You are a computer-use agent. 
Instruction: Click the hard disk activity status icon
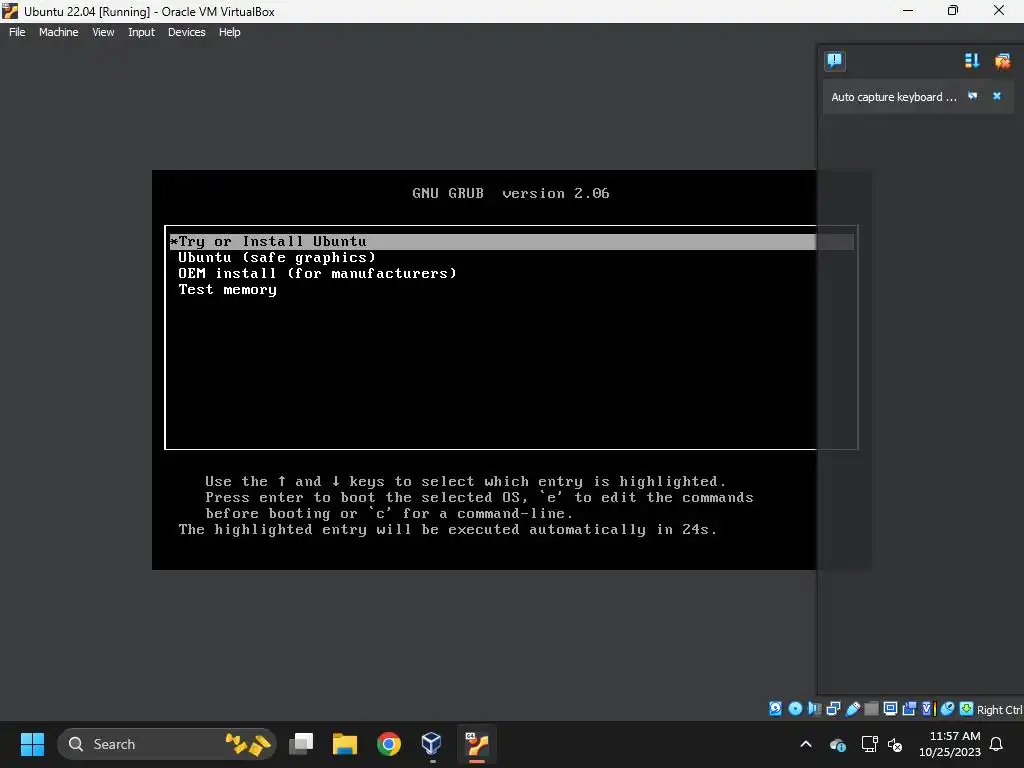point(775,709)
